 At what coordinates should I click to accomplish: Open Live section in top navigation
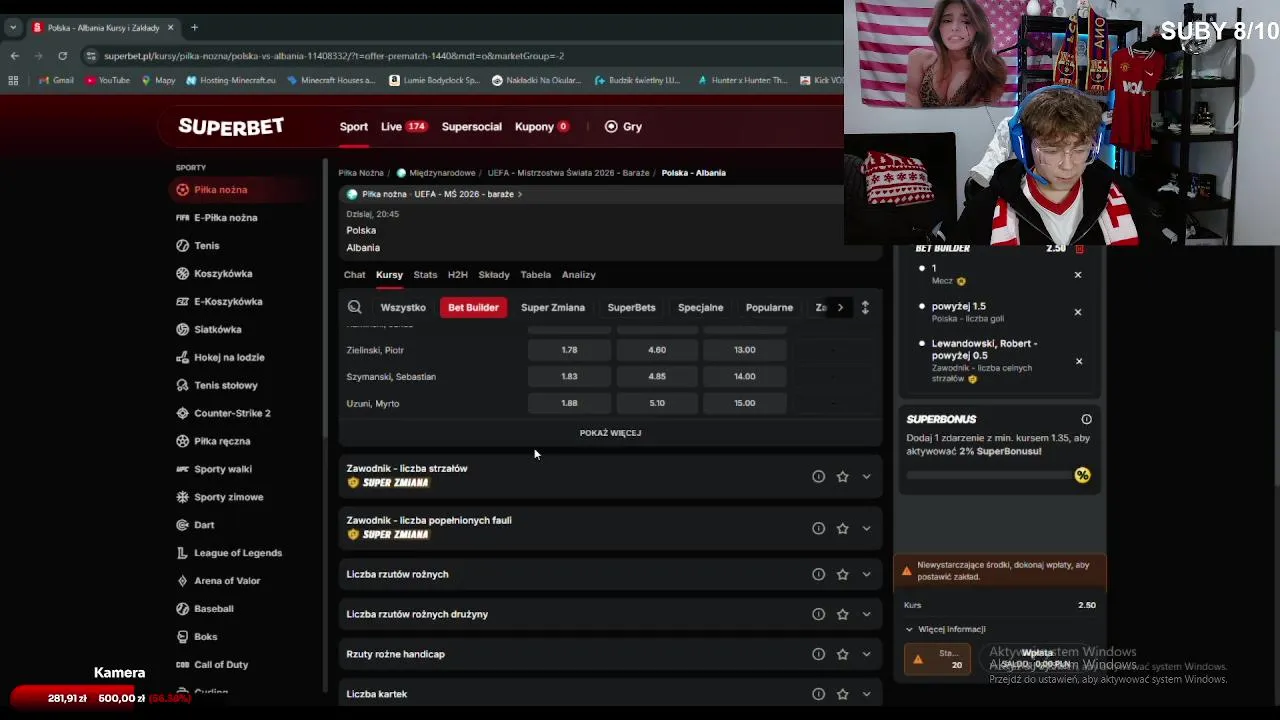tap(403, 127)
